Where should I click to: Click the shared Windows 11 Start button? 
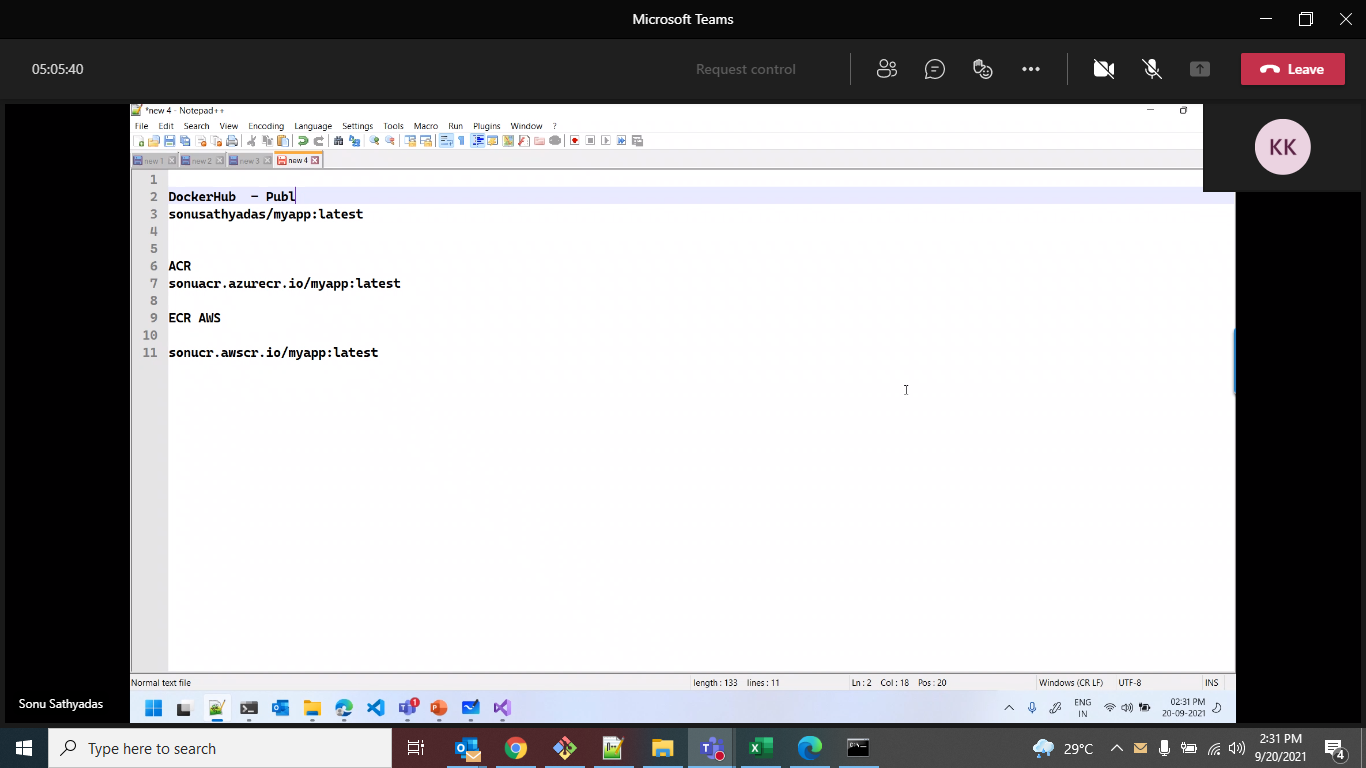click(153, 708)
